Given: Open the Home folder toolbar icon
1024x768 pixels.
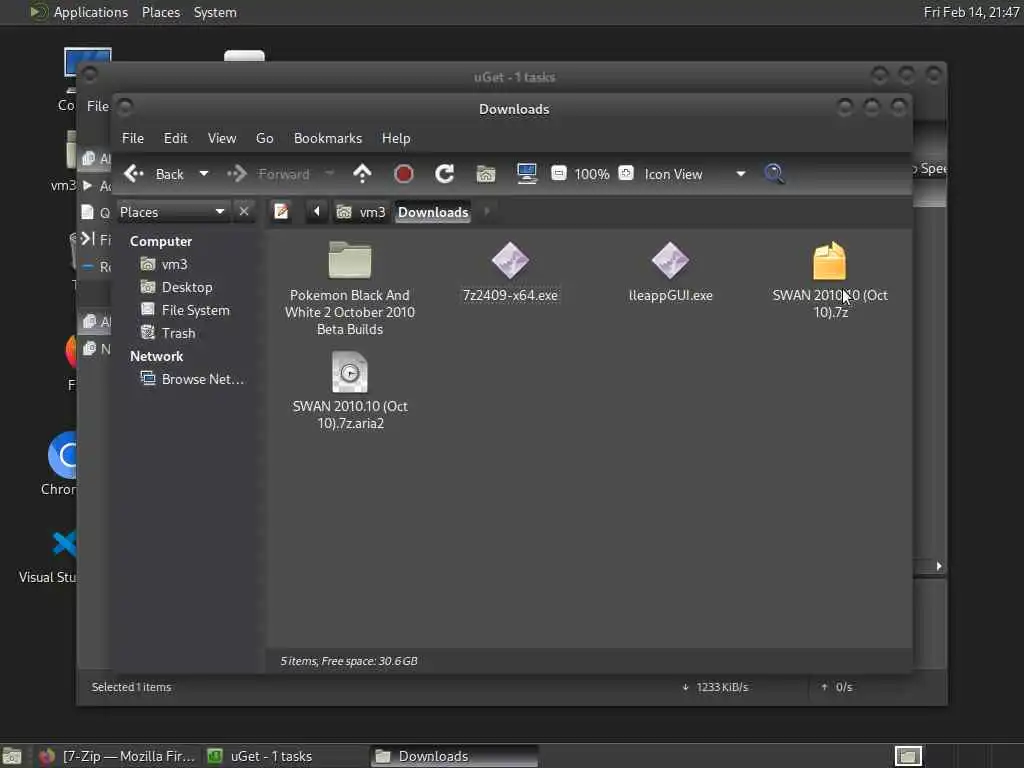Looking at the screenshot, I should tap(486, 174).
